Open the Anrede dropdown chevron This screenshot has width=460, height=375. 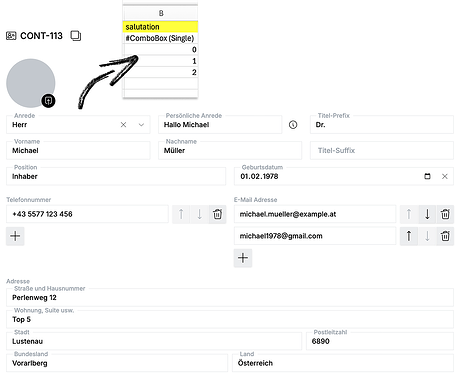tap(141, 125)
